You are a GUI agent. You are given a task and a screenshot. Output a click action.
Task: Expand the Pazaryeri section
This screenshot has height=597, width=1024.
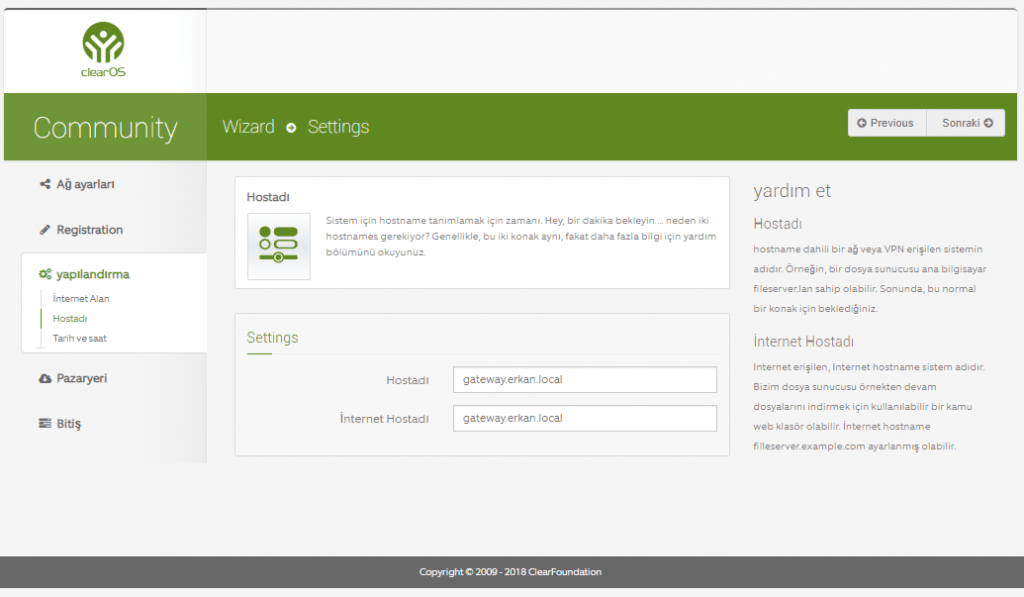81,379
